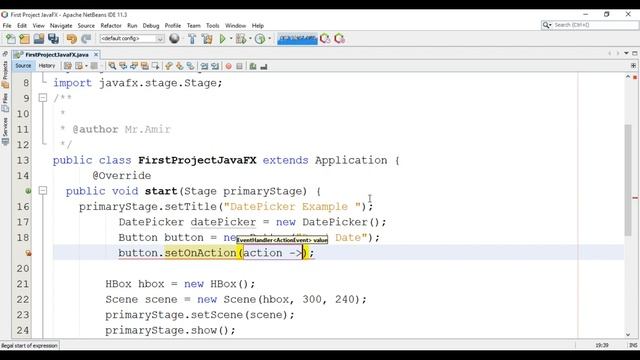Run project with green play icon
The width and height of the screenshot is (640, 360).
tap(222, 39)
